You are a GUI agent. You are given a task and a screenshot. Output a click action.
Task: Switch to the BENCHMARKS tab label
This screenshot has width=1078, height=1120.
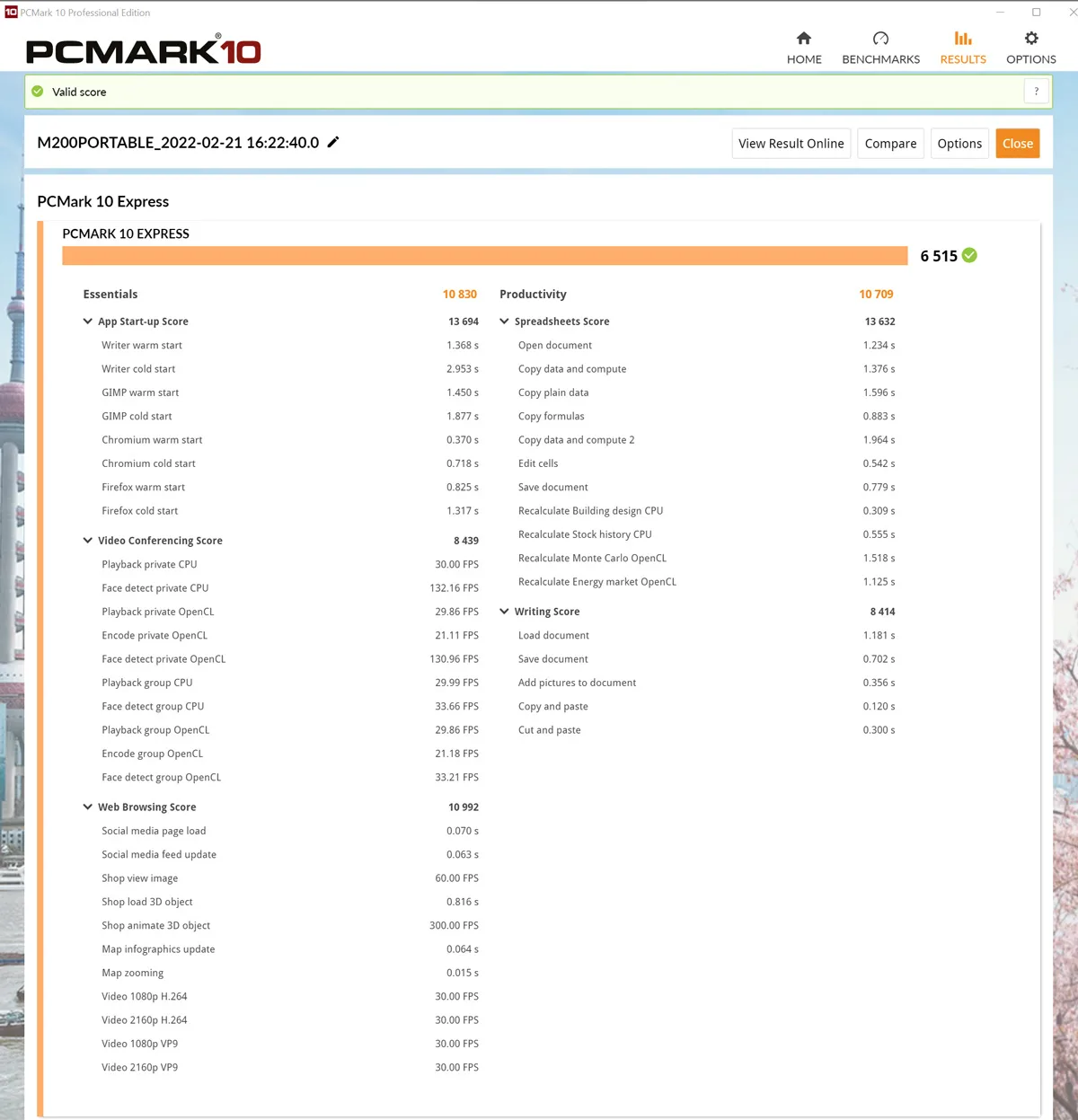pyautogui.click(x=880, y=59)
